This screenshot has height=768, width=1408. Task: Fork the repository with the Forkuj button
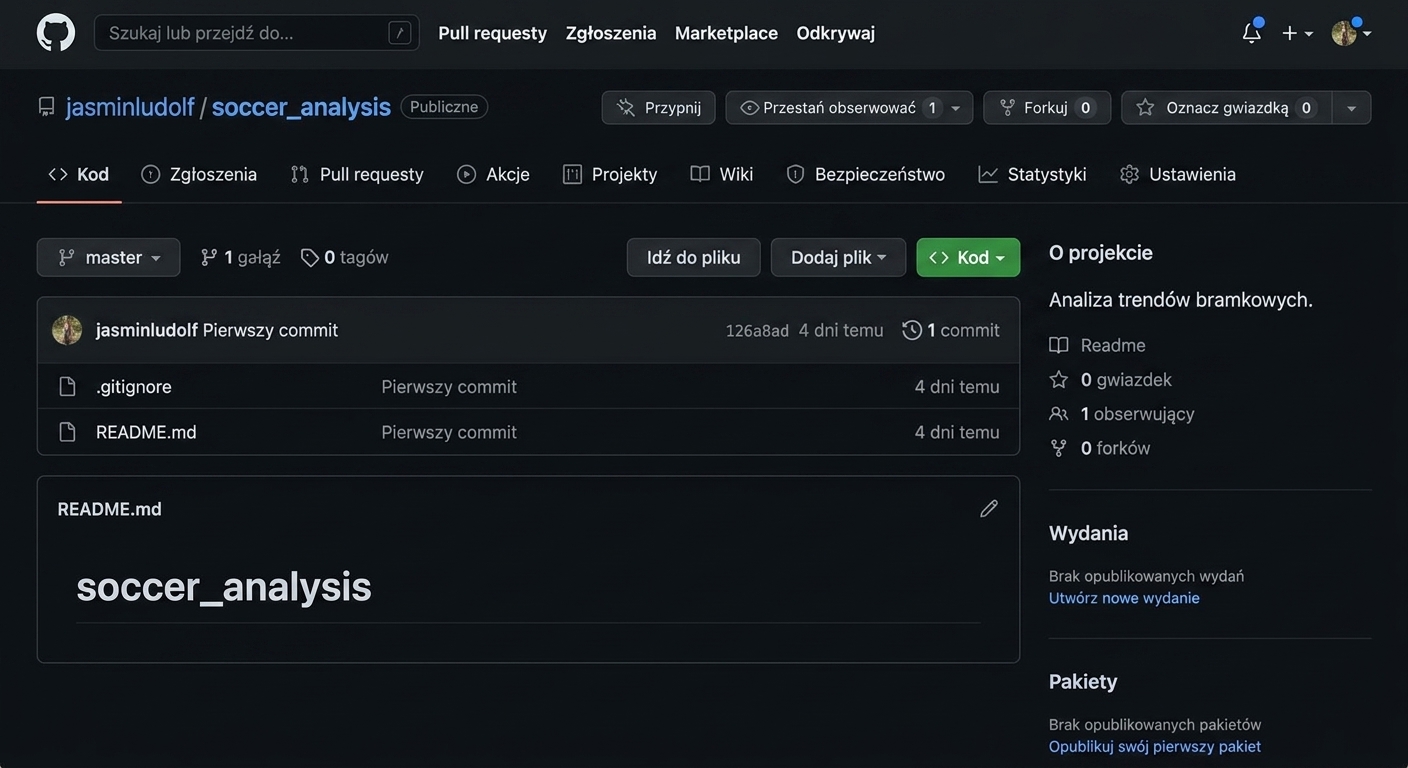[1047, 108]
